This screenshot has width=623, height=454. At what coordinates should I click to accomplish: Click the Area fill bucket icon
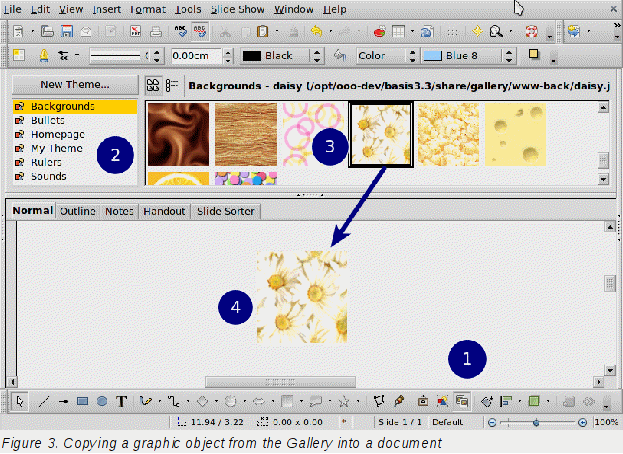pos(339,56)
